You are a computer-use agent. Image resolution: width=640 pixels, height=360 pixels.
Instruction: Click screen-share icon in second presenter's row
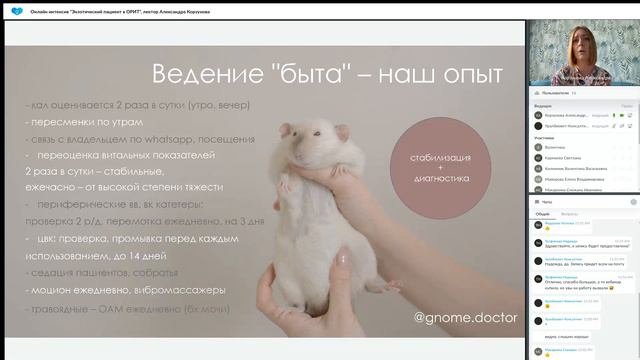click(x=630, y=126)
